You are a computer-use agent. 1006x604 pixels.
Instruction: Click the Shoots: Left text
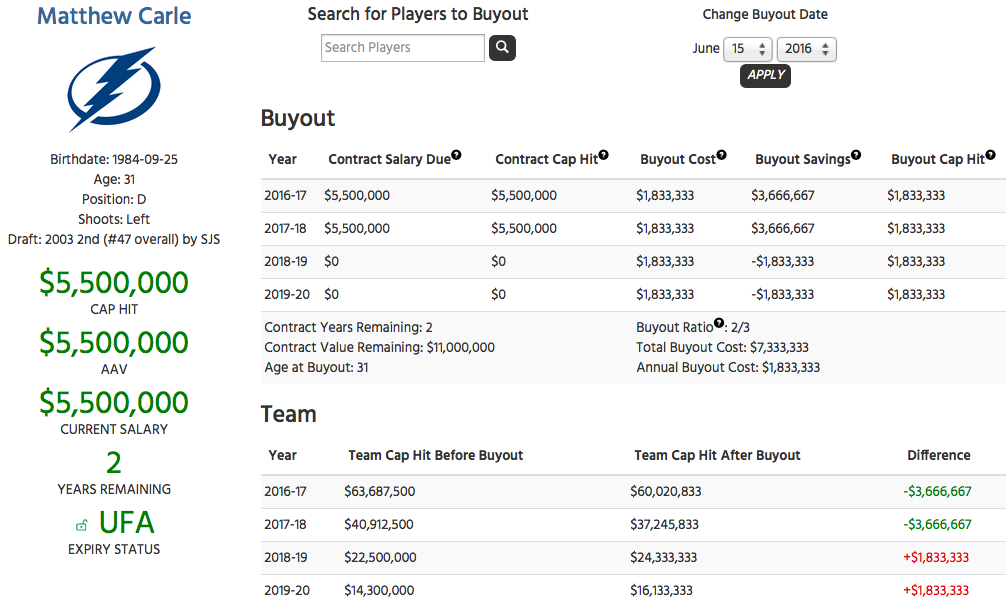pos(114,220)
